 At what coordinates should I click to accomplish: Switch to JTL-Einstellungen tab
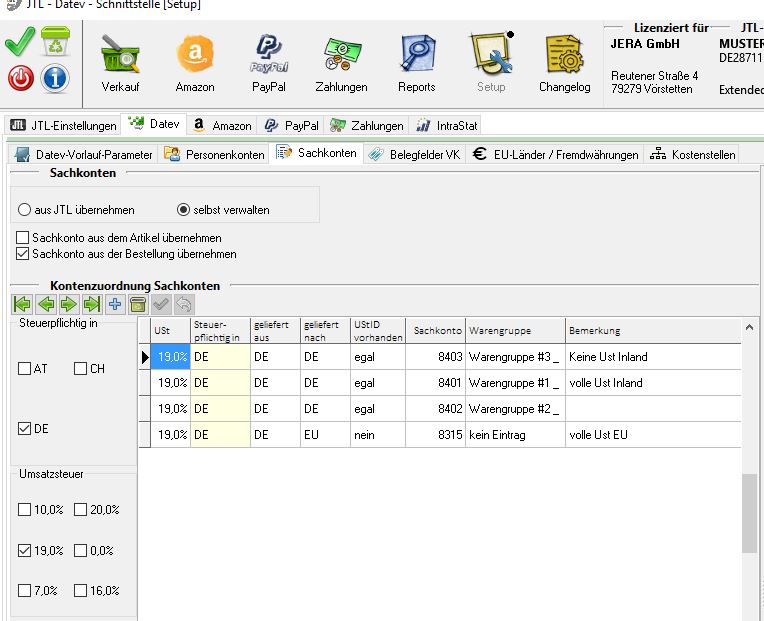[x=63, y=126]
